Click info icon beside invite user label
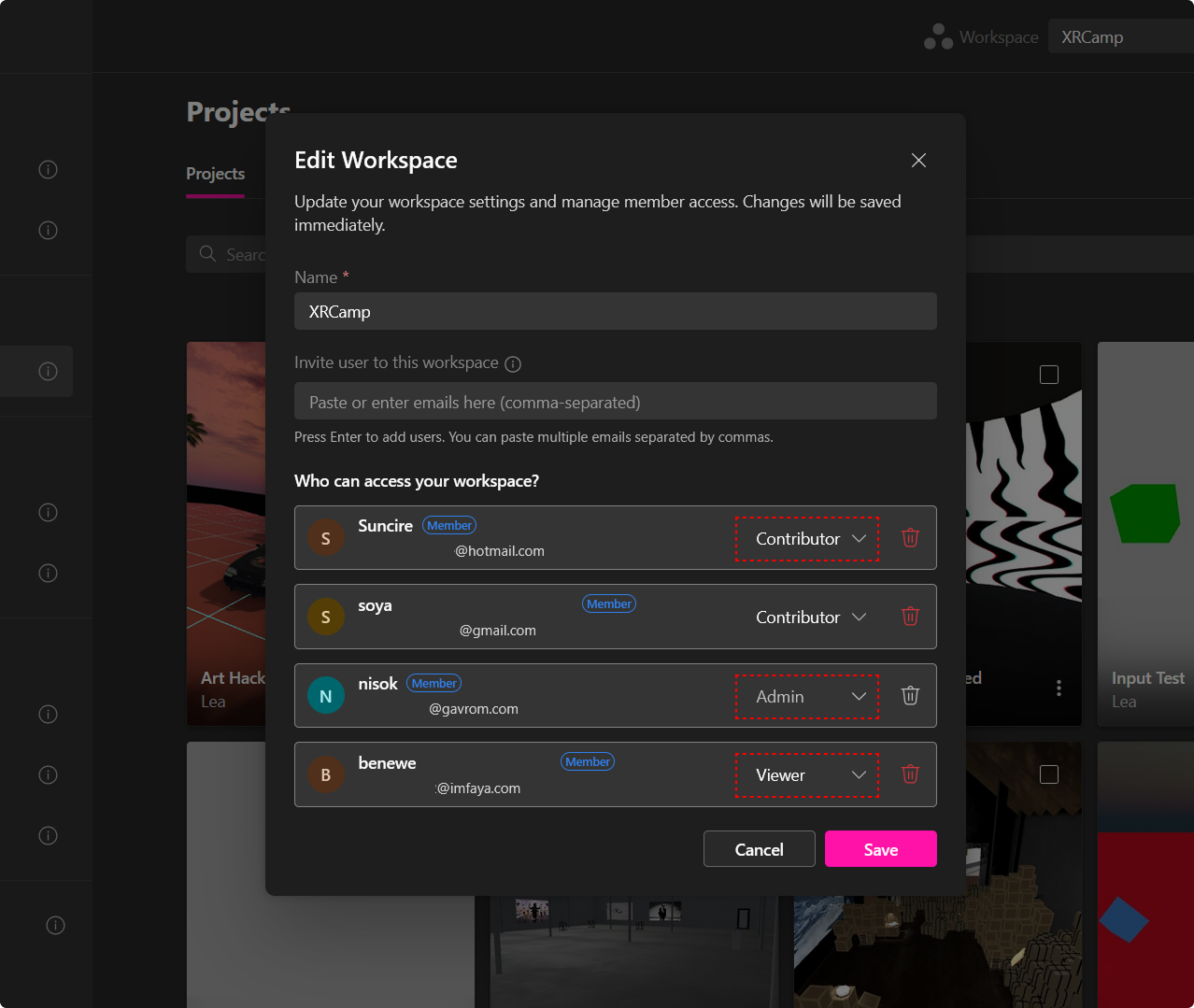The height and width of the screenshot is (1008, 1194). tap(513, 363)
